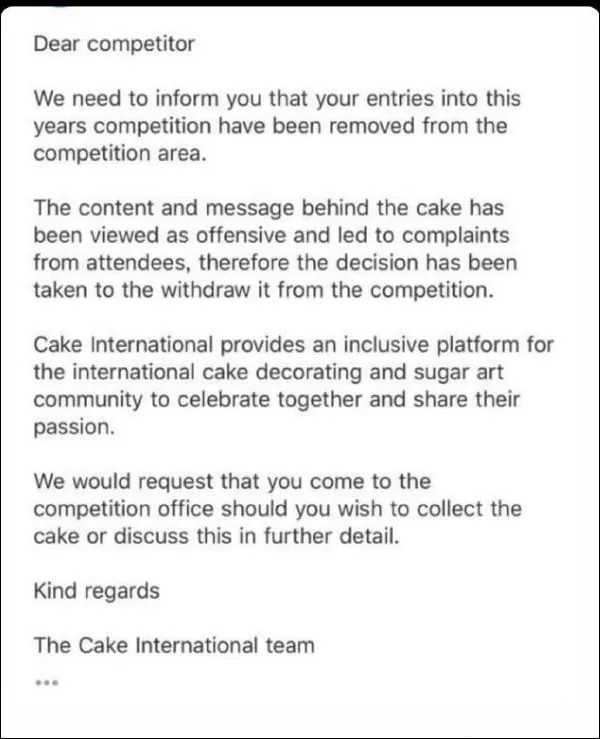Click the single word "passion." line

click(x=74, y=427)
